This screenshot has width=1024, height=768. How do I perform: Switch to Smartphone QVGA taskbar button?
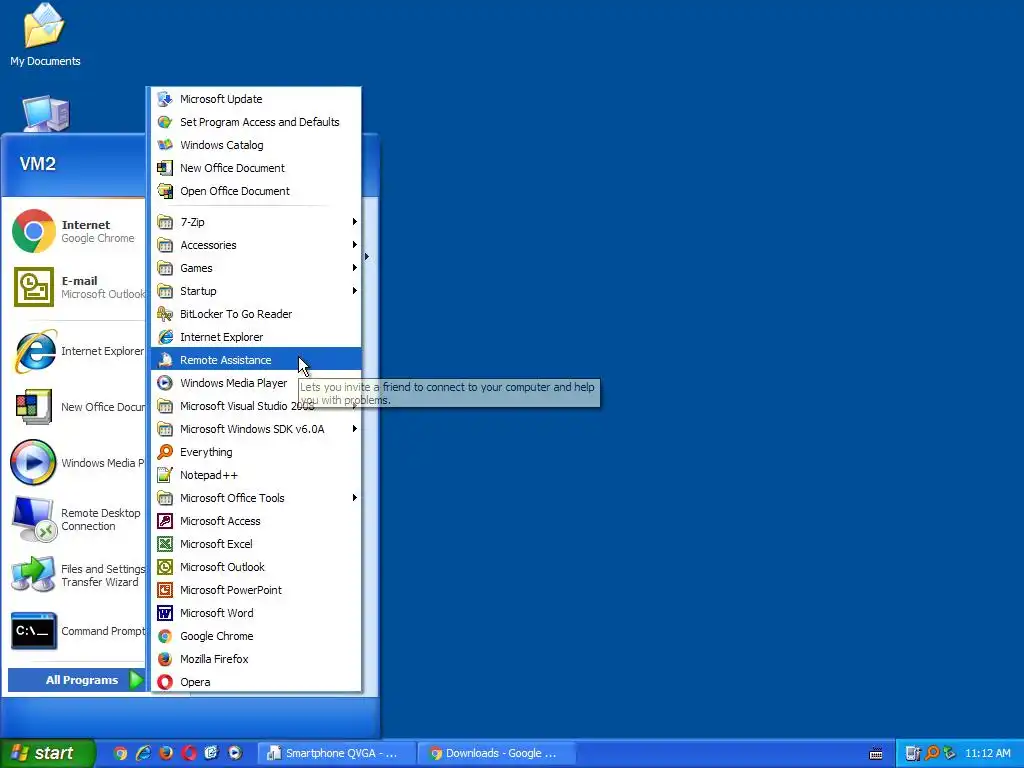[x=336, y=753]
